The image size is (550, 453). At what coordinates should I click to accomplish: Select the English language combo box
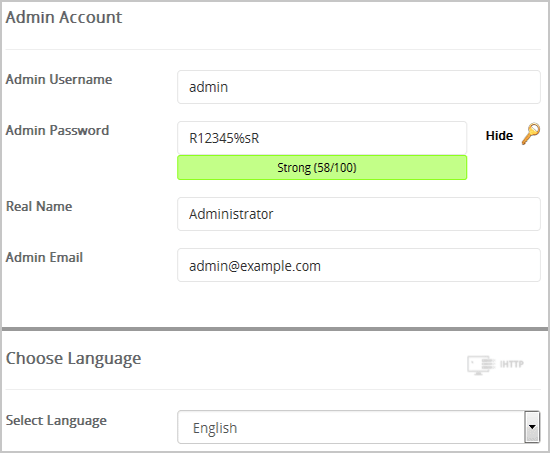pos(358,427)
